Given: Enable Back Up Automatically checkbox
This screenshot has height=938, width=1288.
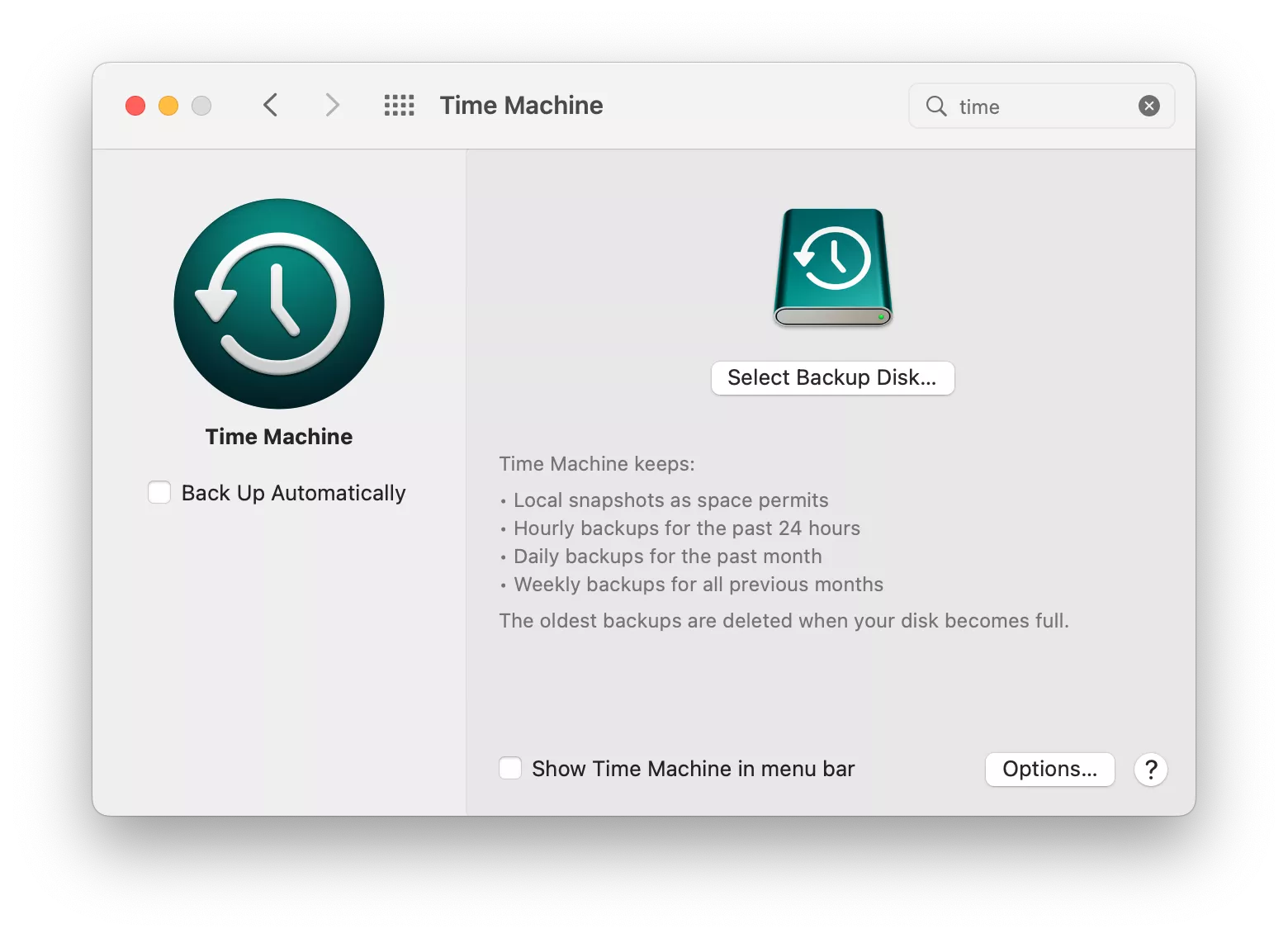Looking at the screenshot, I should point(159,492).
